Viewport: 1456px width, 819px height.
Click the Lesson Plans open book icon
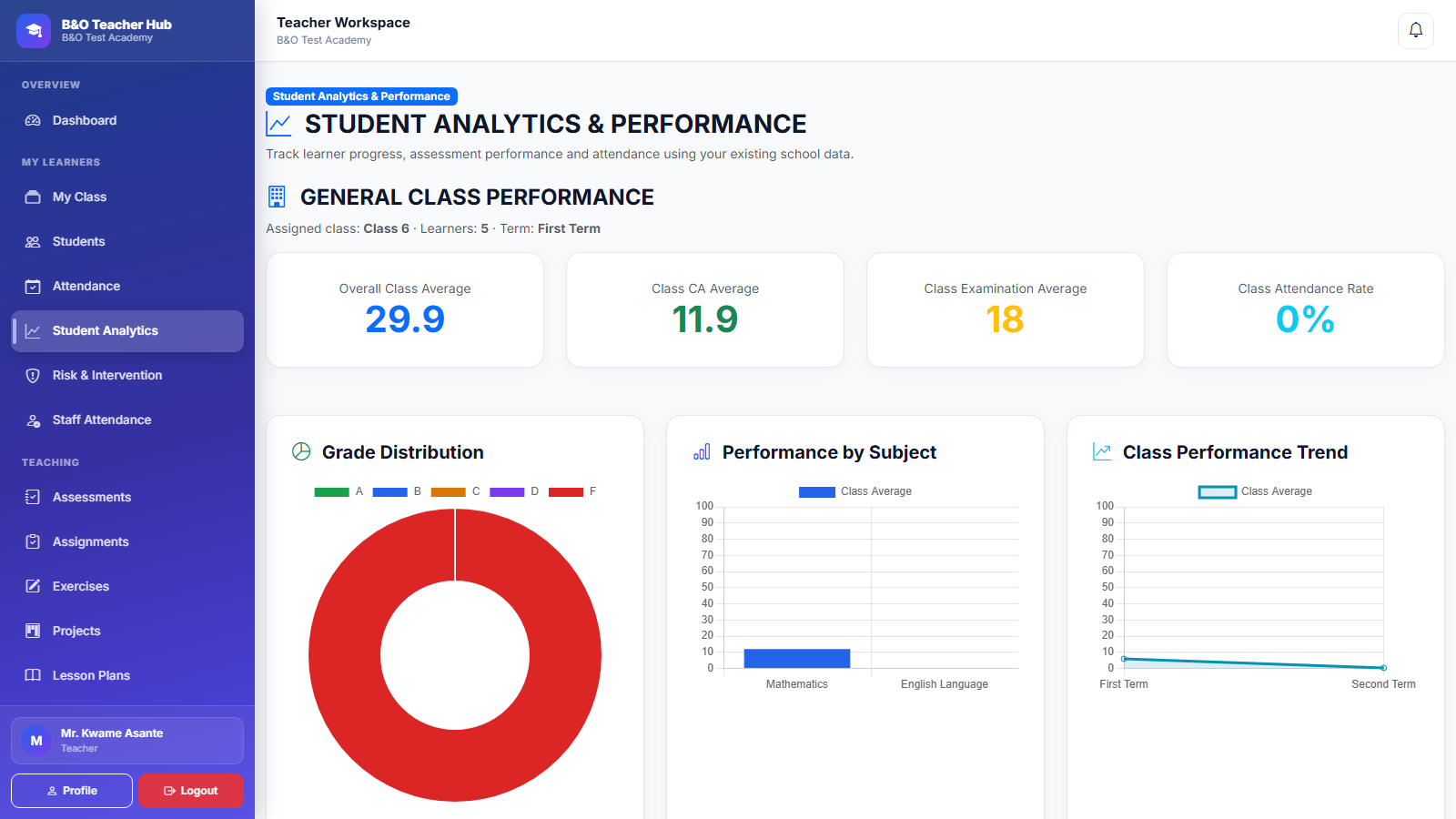point(33,675)
